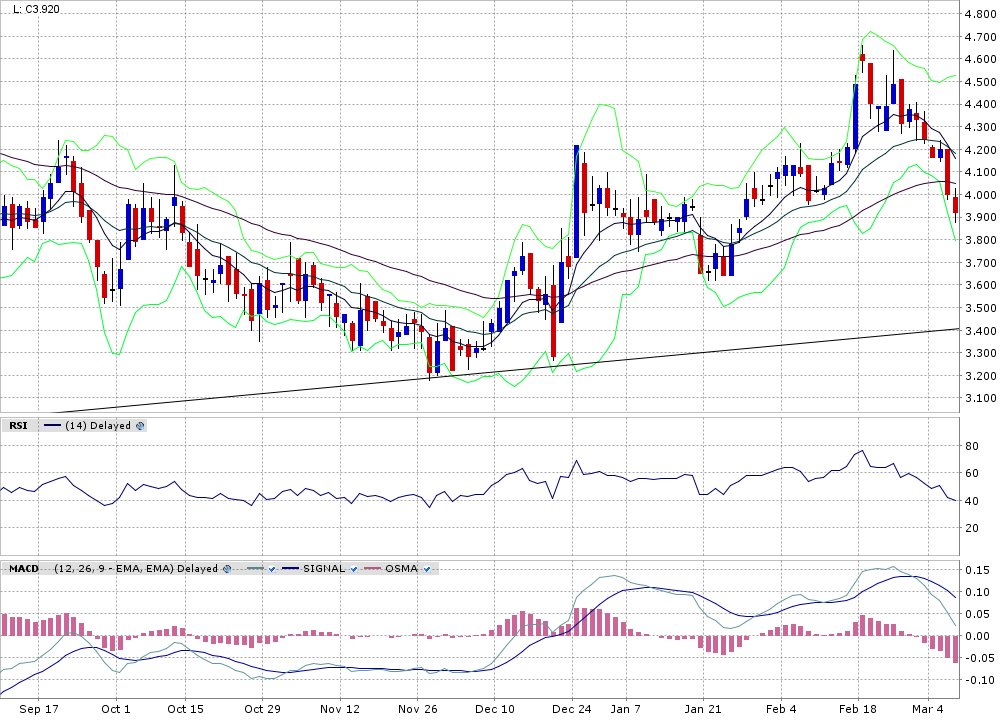Open the MACD indicator settings icon
Viewport: 1005px width, 723px height.
coord(227,569)
